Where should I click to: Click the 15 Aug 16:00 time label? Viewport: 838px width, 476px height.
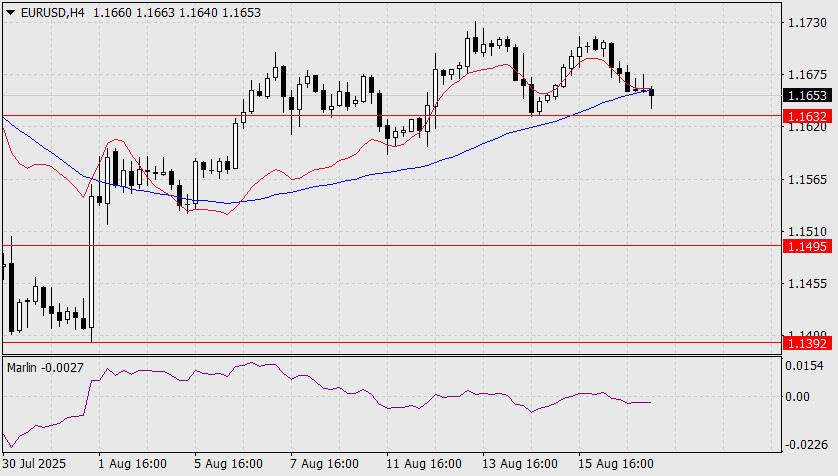(616, 463)
